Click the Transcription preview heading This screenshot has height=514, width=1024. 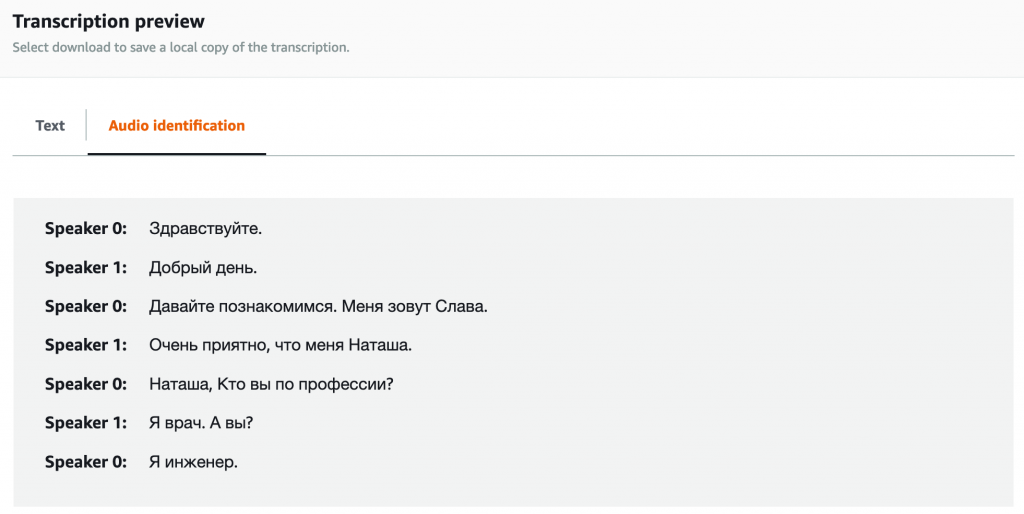(x=108, y=21)
